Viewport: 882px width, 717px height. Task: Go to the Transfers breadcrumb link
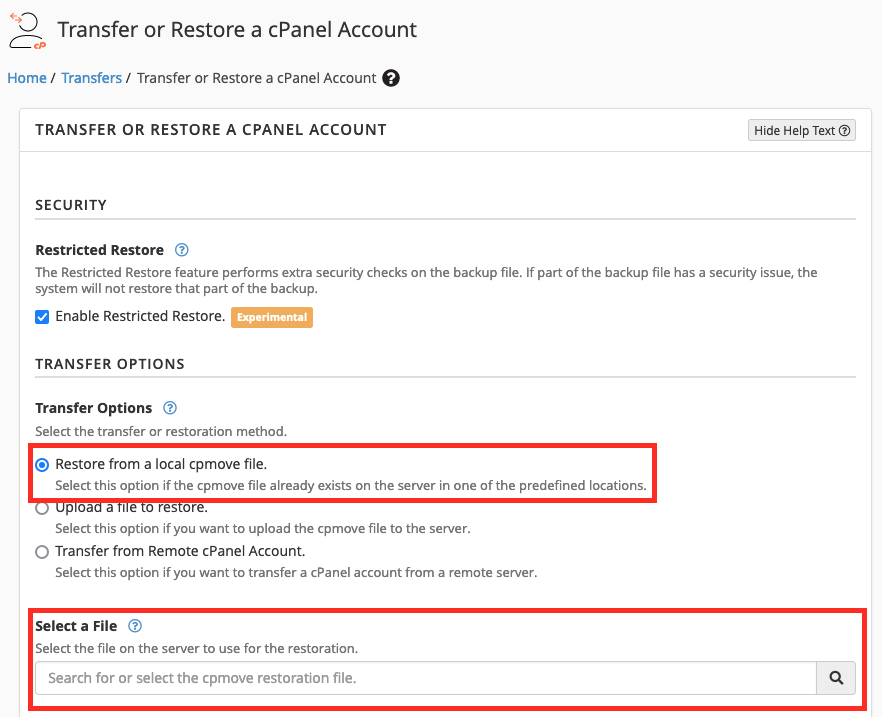click(92, 78)
